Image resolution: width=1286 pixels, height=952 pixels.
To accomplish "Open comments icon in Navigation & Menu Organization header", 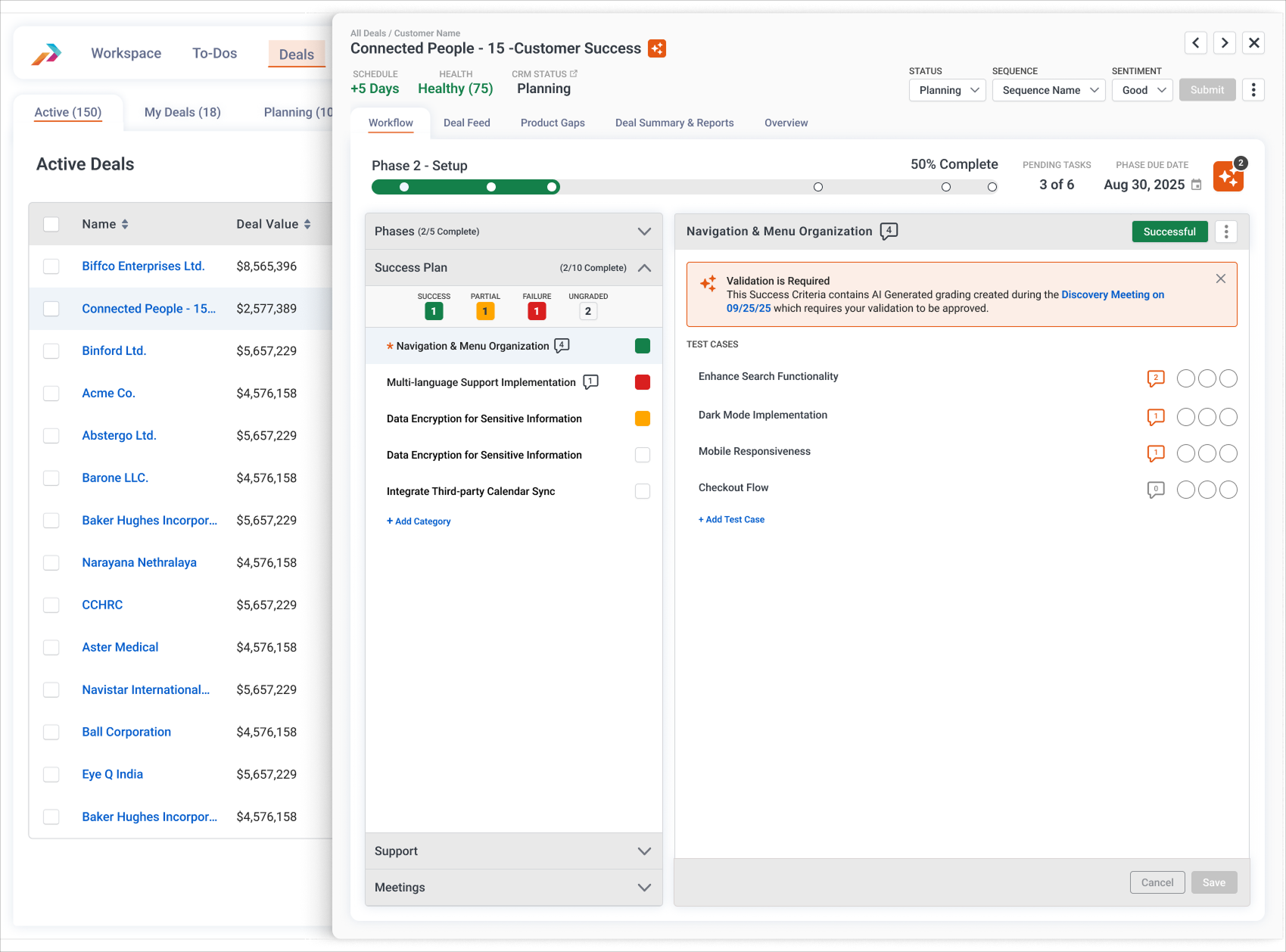I will point(889,231).
